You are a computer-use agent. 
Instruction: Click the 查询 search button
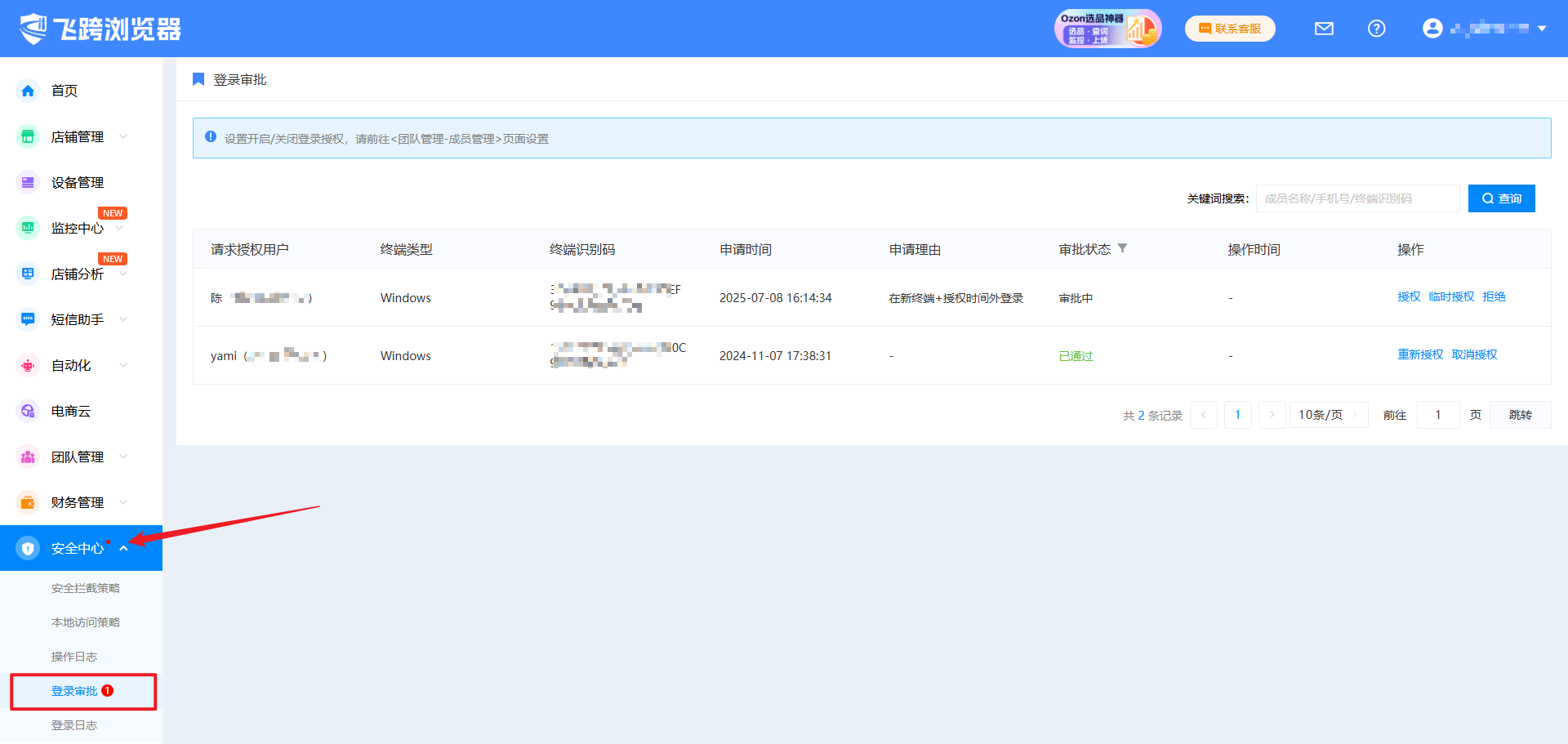click(x=1501, y=198)
